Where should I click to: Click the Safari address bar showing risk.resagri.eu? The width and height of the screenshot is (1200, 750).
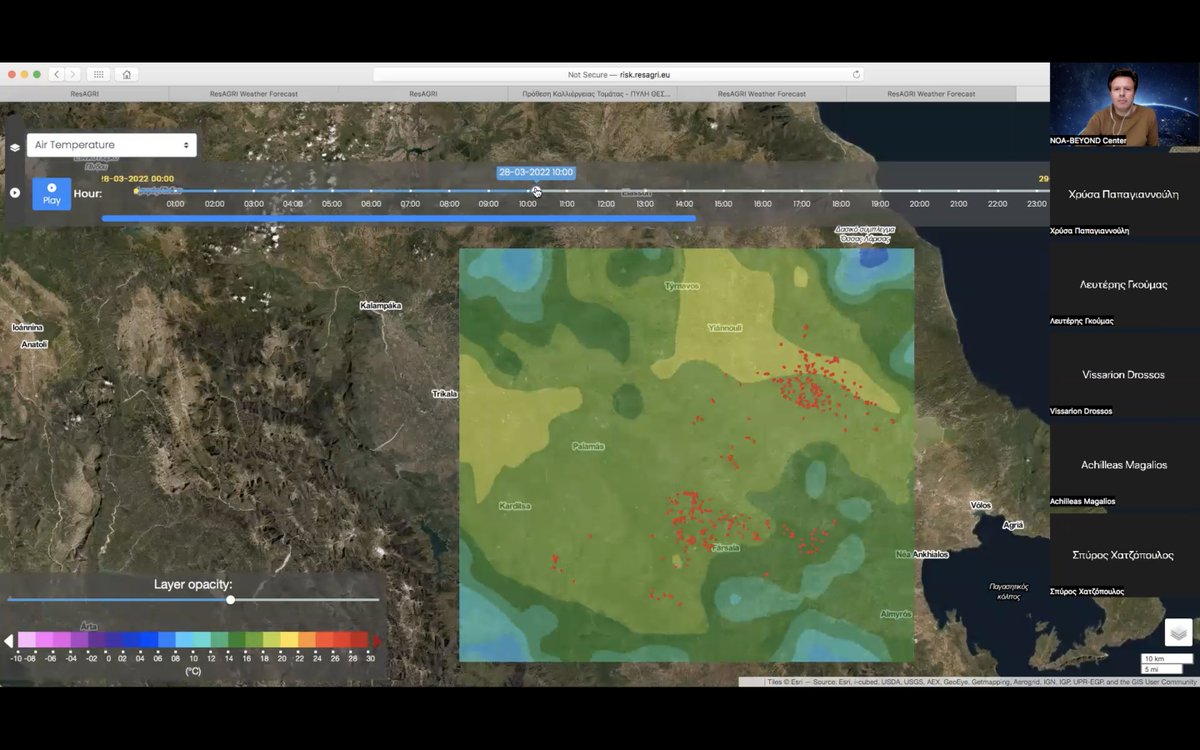[618, 74]
